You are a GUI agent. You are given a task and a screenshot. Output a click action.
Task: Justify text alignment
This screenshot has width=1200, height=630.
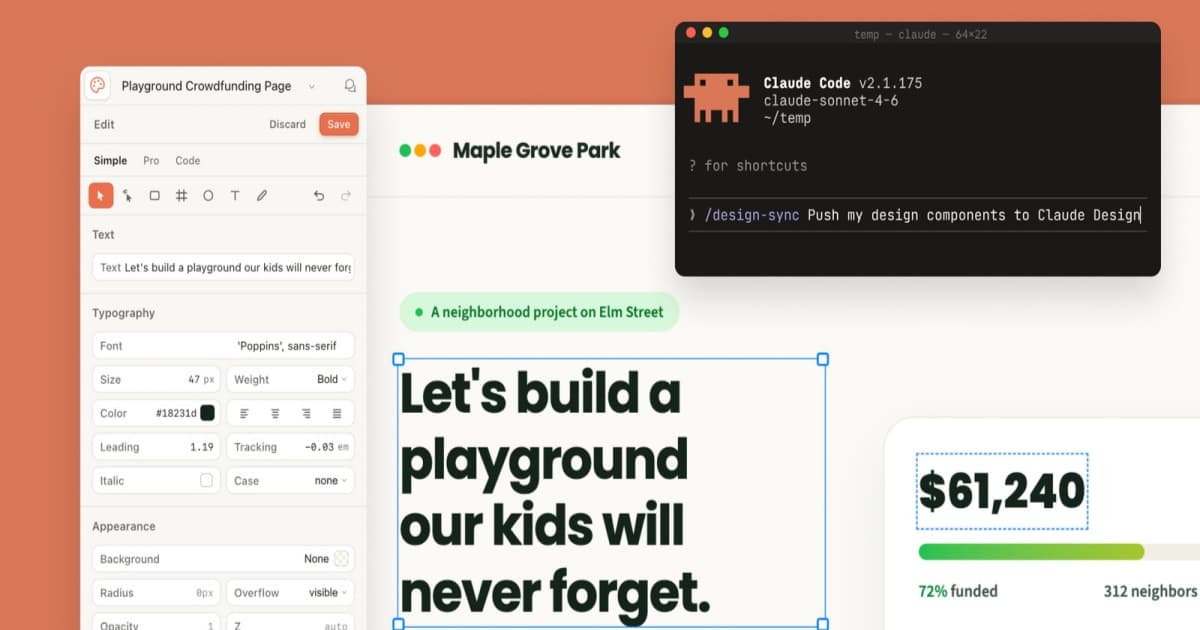(x=337, y=413)
